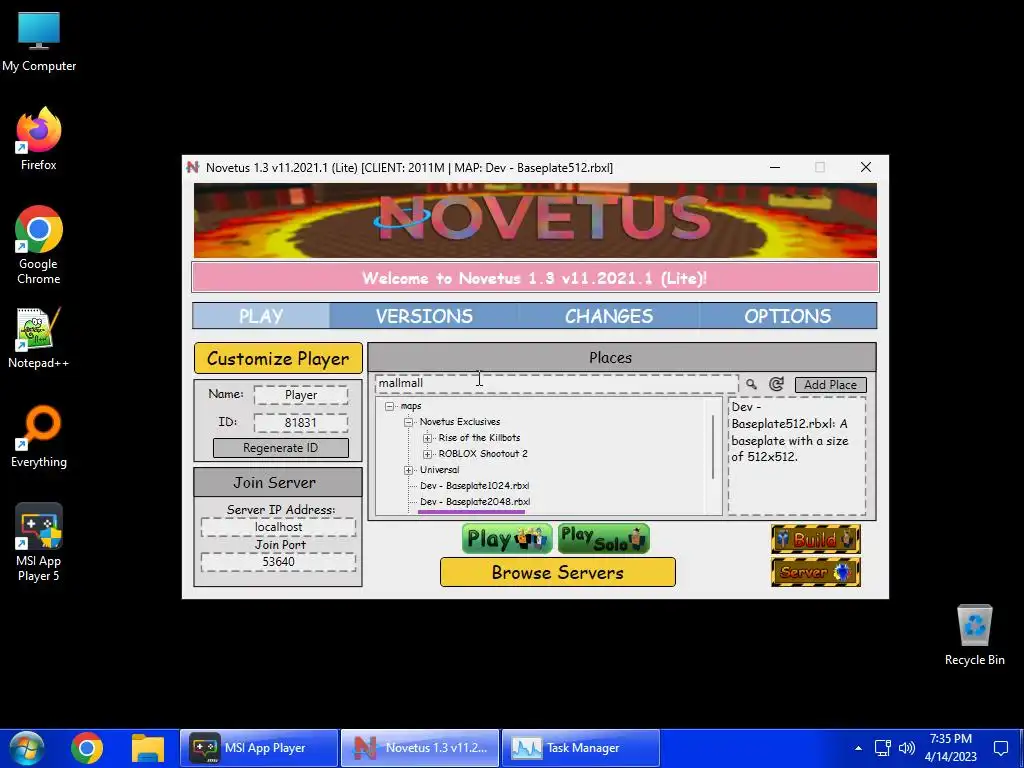Viewport: 1024px width, 768px height.
Task: Click the Server IP Address field
Action: (279, 527)
